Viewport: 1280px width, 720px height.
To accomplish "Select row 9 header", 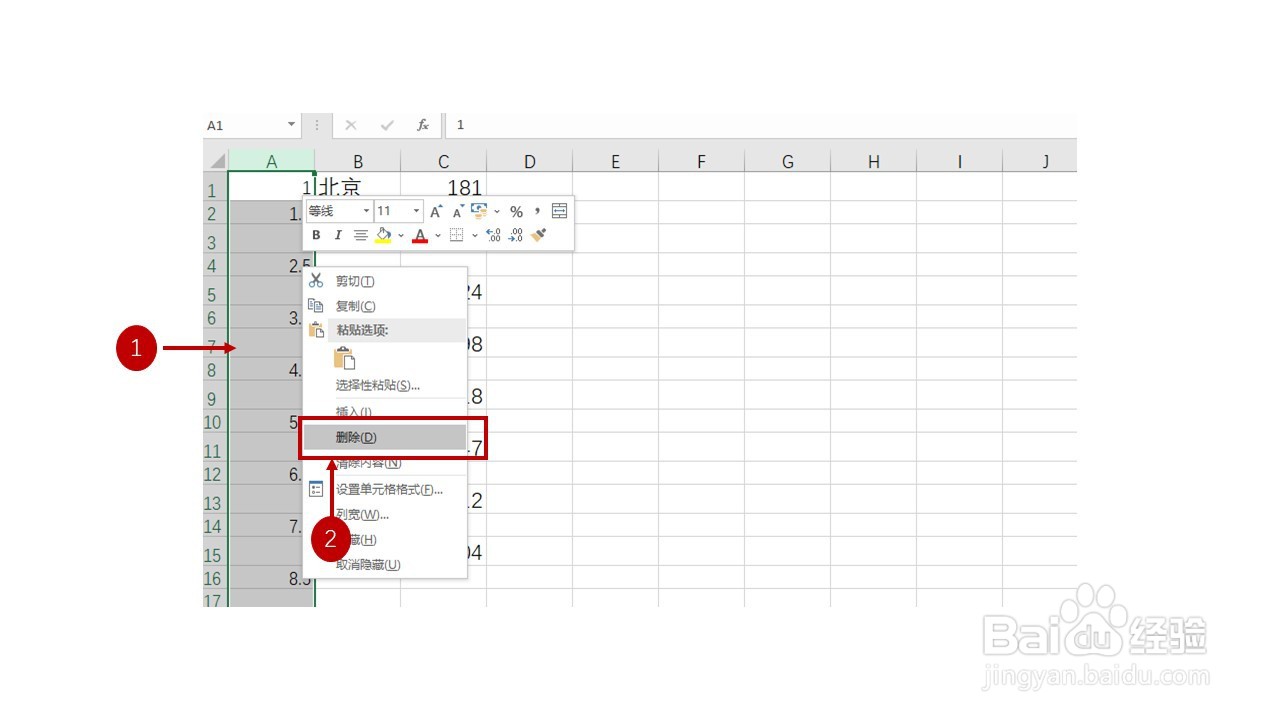I will (215, 395).
